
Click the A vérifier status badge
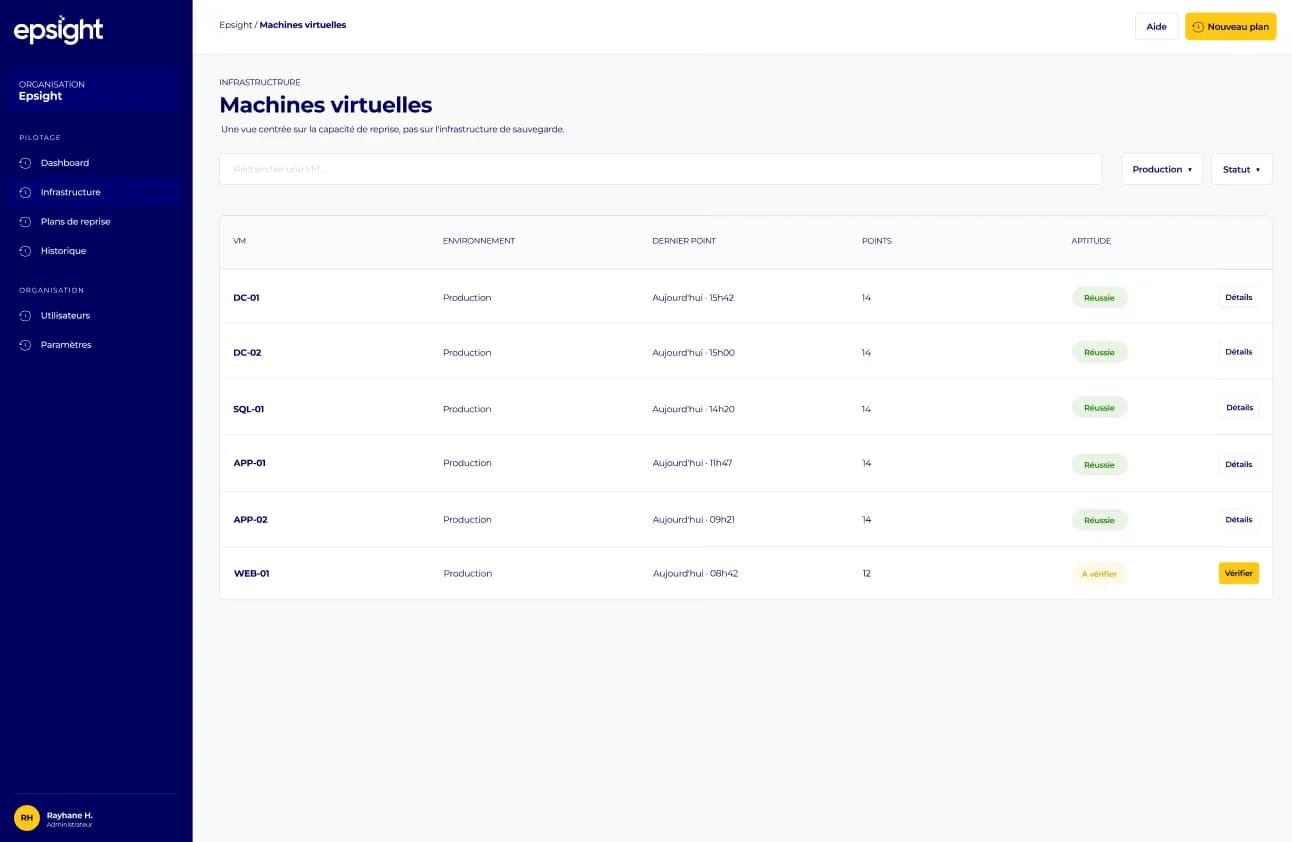(1099, 574)
